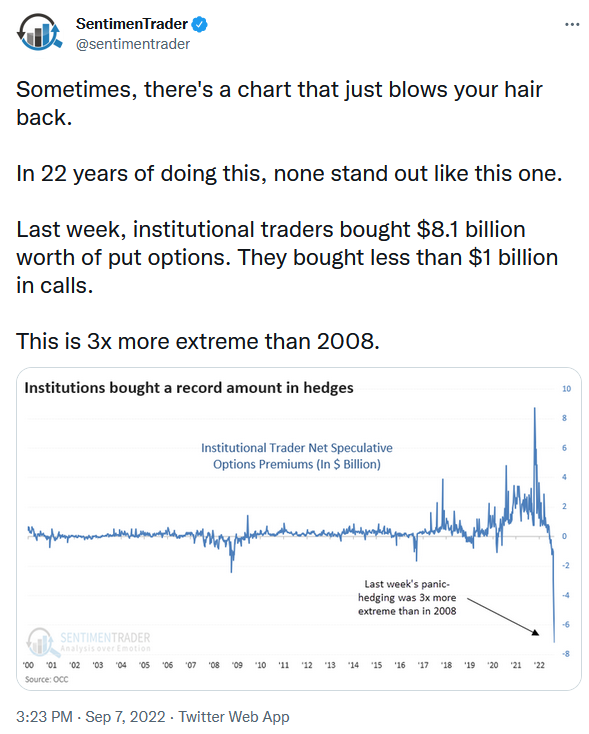This screenshot has height=734, width=589.
Task: Click the 10 value on the y-axis
Action: click(x=567, y=389)
